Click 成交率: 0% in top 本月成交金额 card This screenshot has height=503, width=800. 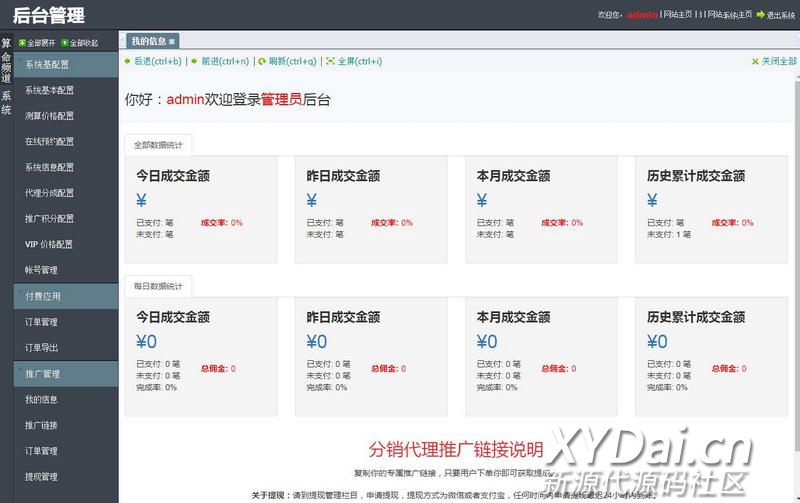point(562,222)
